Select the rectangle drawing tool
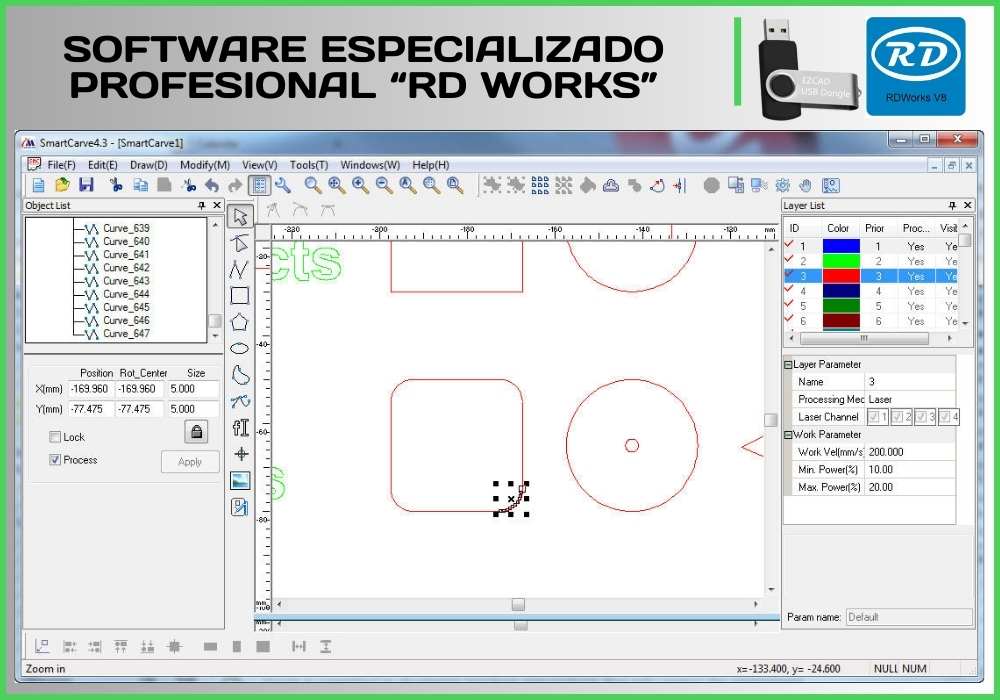Image resolution: width=1000 pixels, height=700 pixels. 239,296
